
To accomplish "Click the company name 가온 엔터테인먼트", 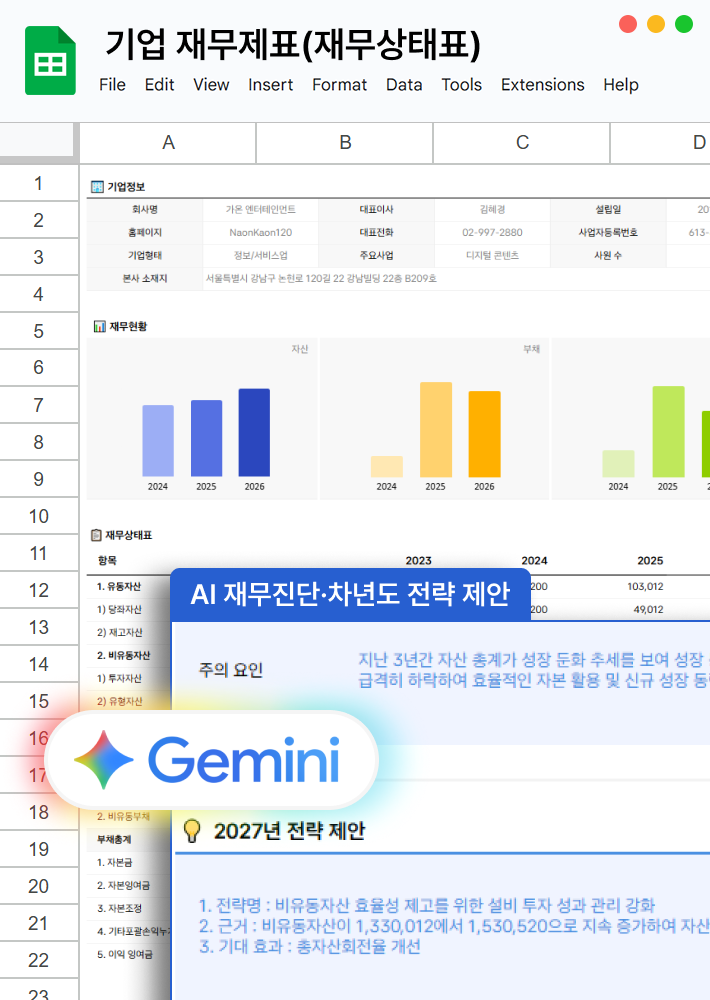I will click(x=260, y=209).
